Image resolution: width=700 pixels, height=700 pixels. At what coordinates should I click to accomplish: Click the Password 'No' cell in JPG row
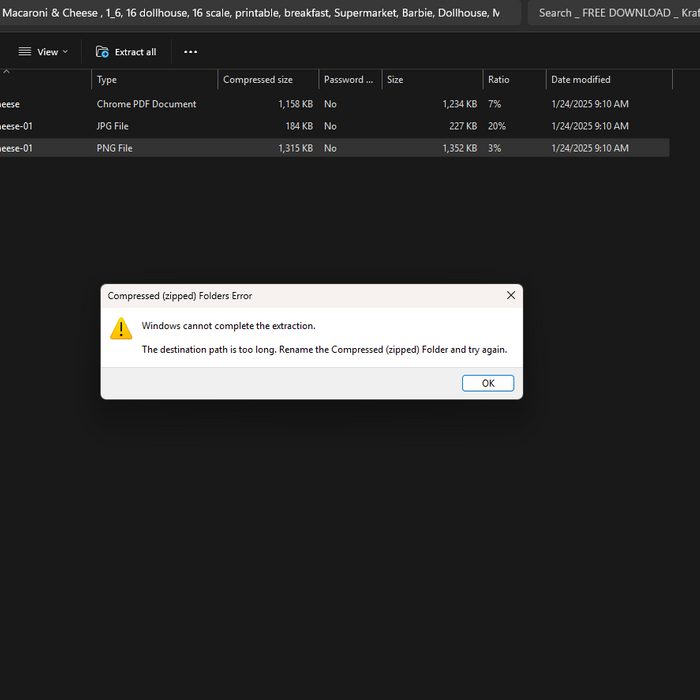click(330, 126)
